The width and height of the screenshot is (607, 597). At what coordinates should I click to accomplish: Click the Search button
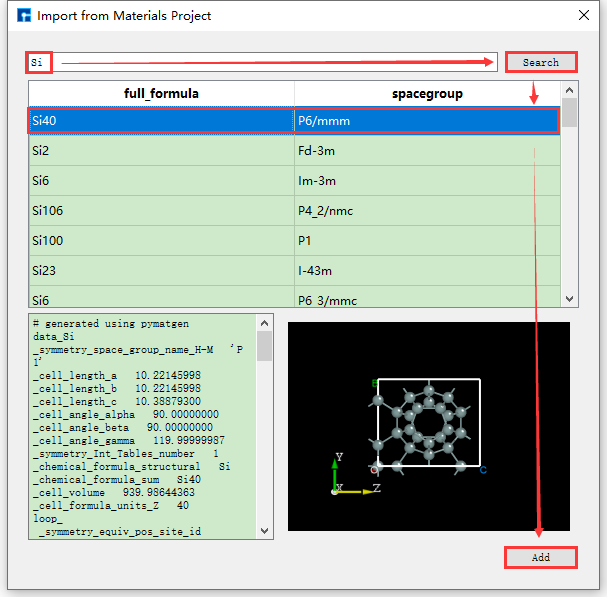[541, 62]
